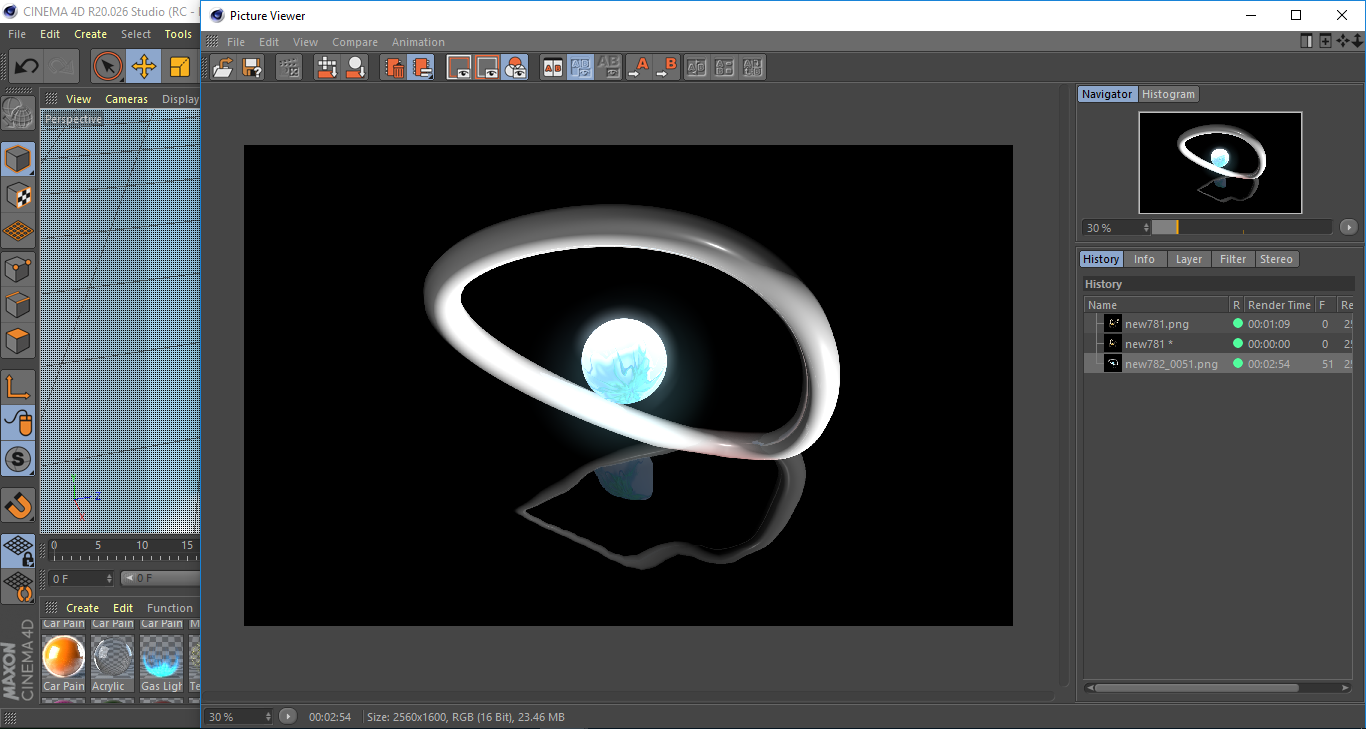Viewport: 1366px width, 729px height.
Task: Select the new781 * history entry
Action: pos(1219,344)
